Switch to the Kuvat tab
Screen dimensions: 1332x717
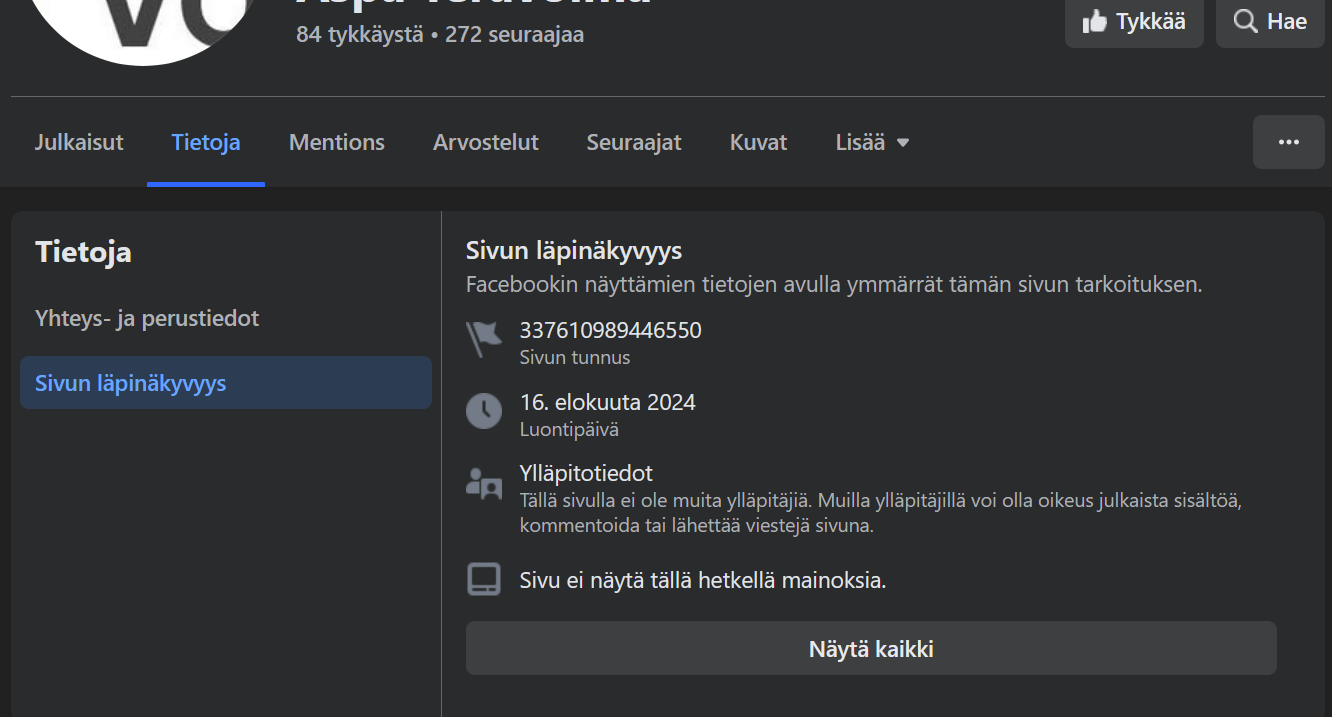pyautogui.click(x=758, y=142)
